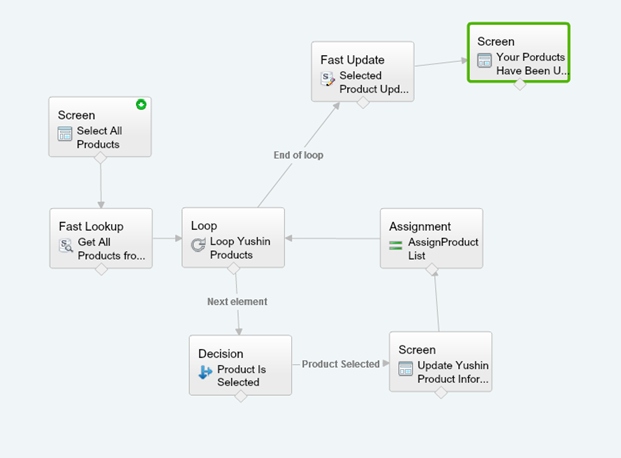This screenshot has width=621, height=458.
Task: Click connector diamond below Decision node
Action: (240, 395)
